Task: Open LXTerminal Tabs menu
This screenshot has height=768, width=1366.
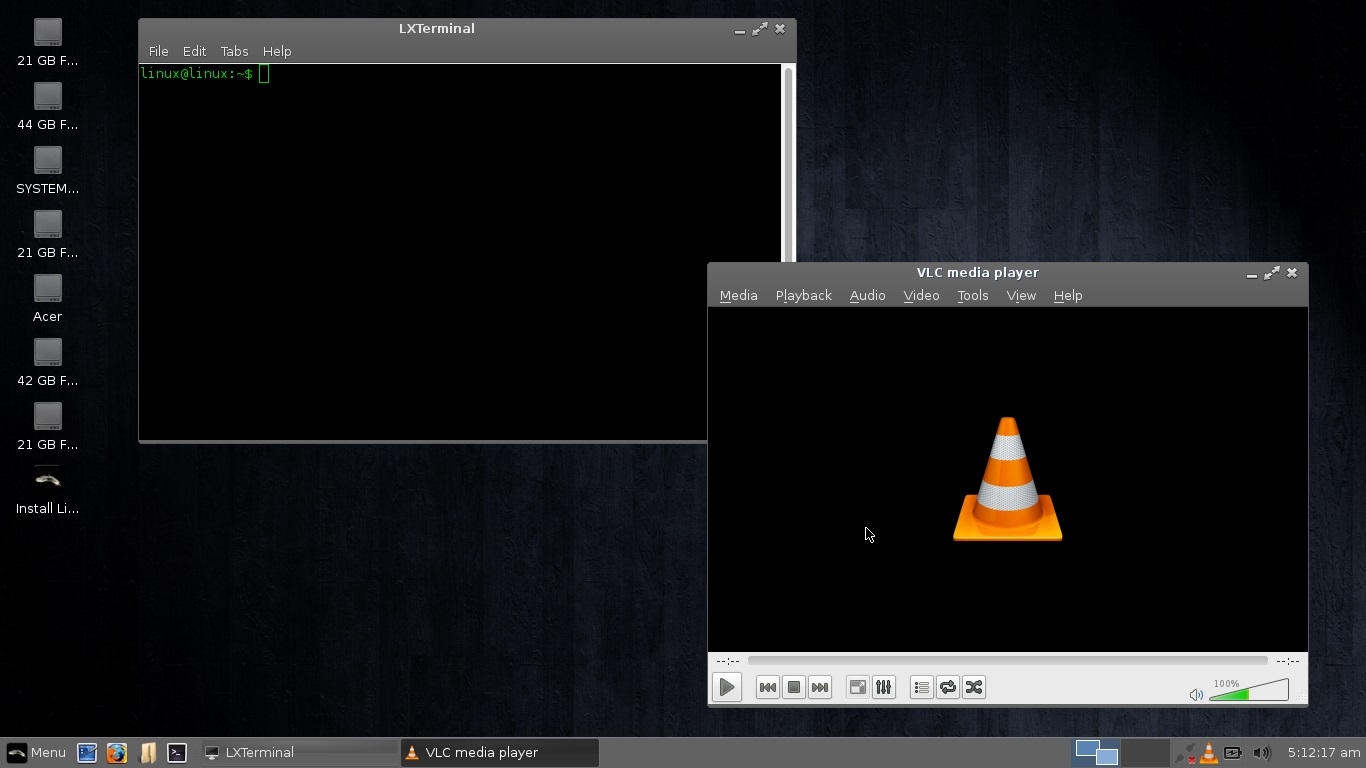Action: 234,51
